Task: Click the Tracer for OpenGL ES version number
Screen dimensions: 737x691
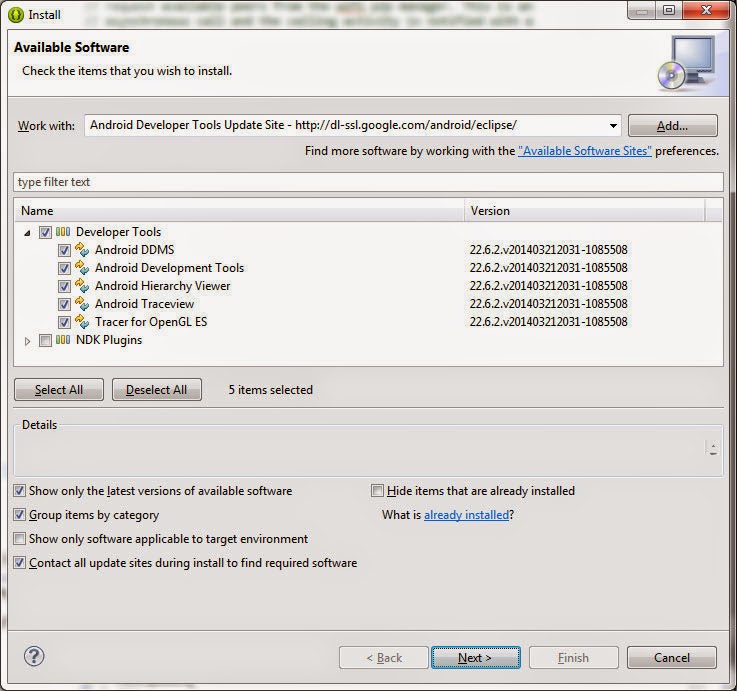Action: tap(549, 322)
